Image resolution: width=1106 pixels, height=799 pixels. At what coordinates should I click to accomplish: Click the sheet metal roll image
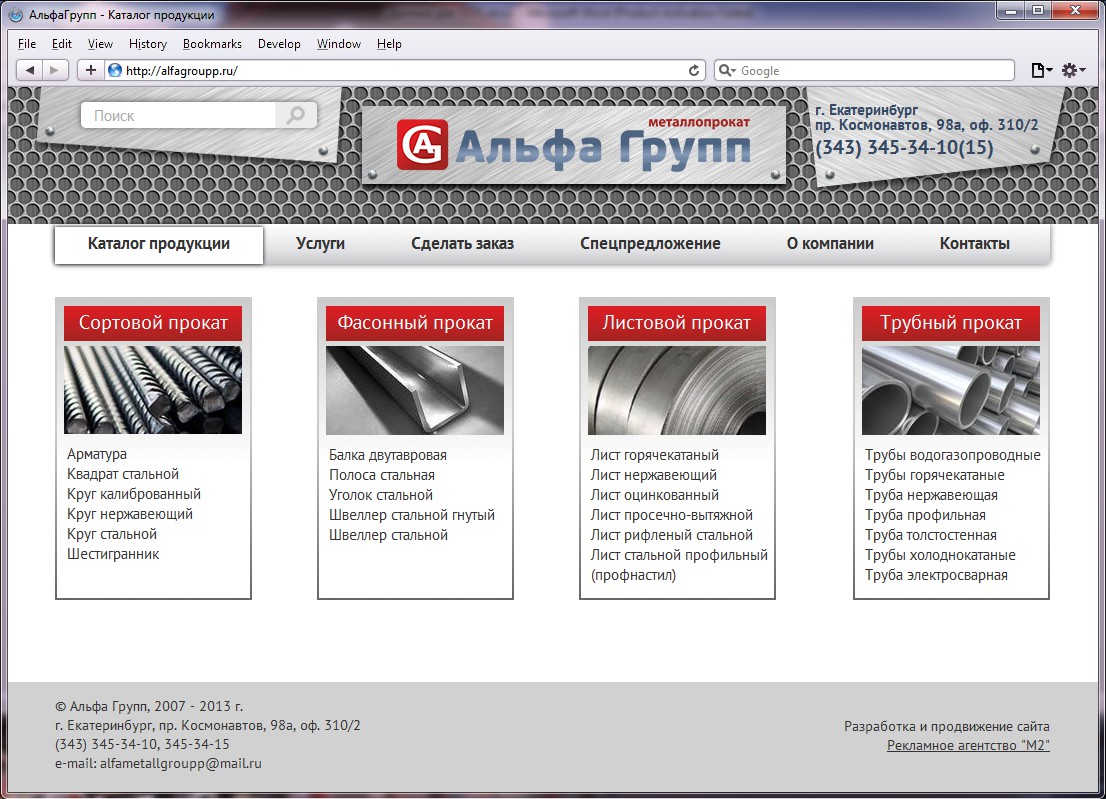click(676, 390)
